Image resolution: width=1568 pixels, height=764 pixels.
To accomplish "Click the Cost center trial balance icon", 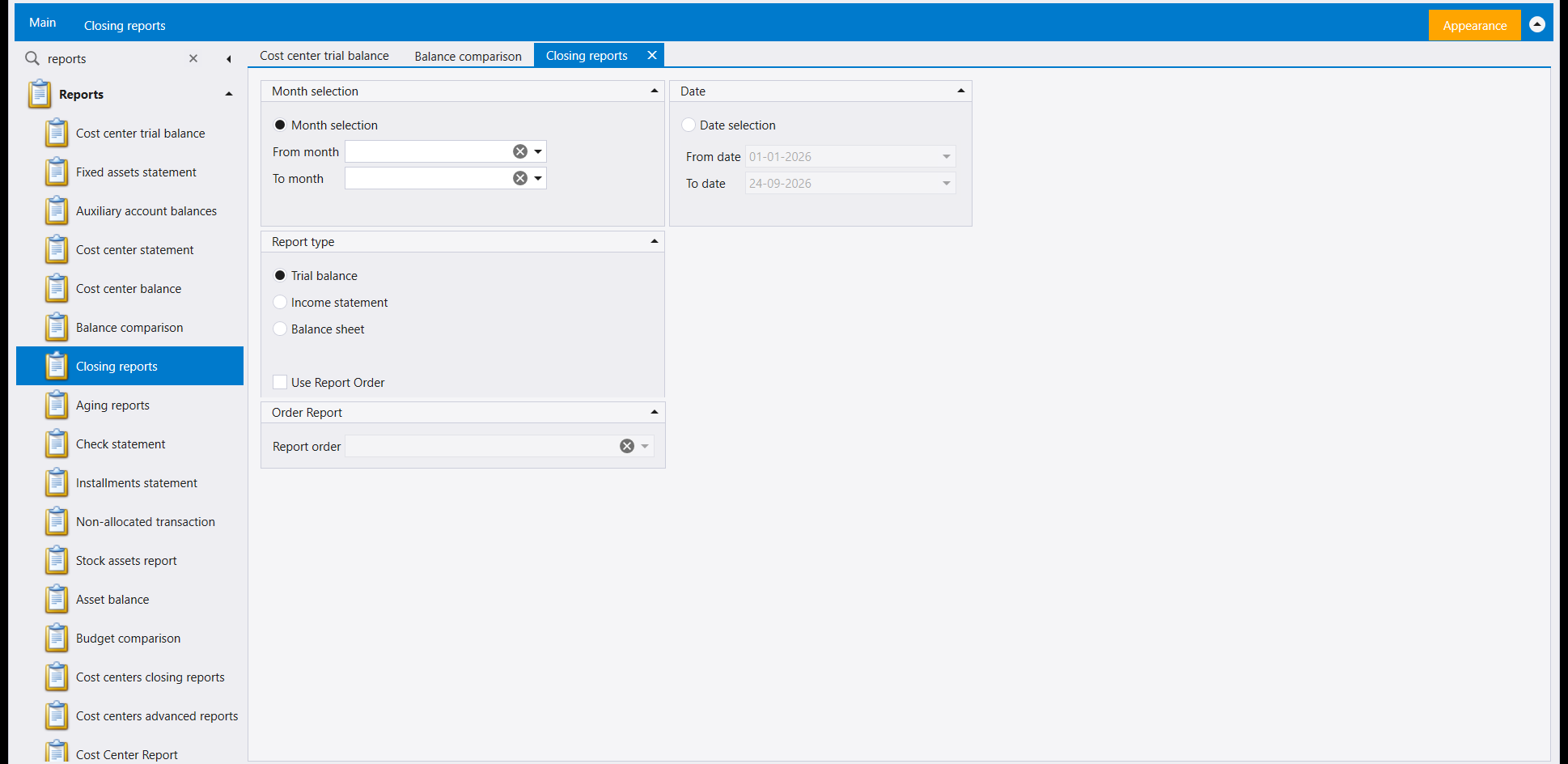I will [57, 133].
